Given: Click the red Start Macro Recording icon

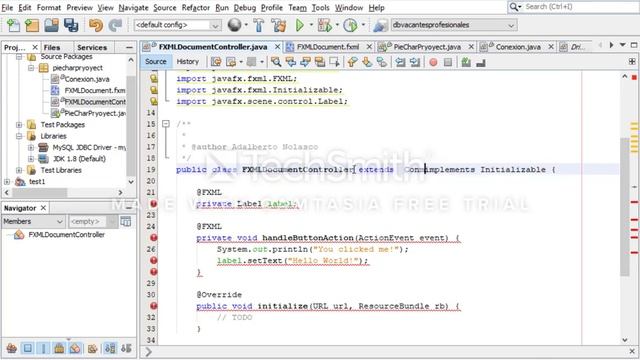Looking at the screenshot, I should (x=433, y=62).
